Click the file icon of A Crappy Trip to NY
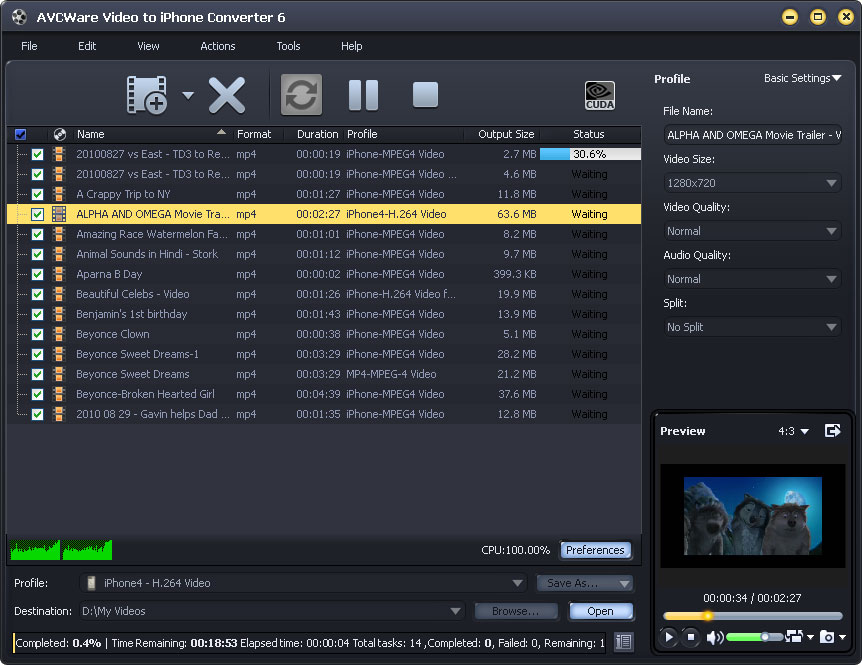This screenshot has width=862, height=665. pos(59,194)
